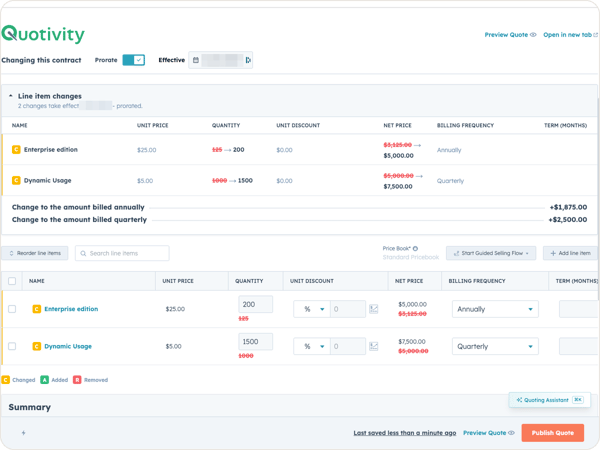Click the footer Preview Quote link

point(484,433)
